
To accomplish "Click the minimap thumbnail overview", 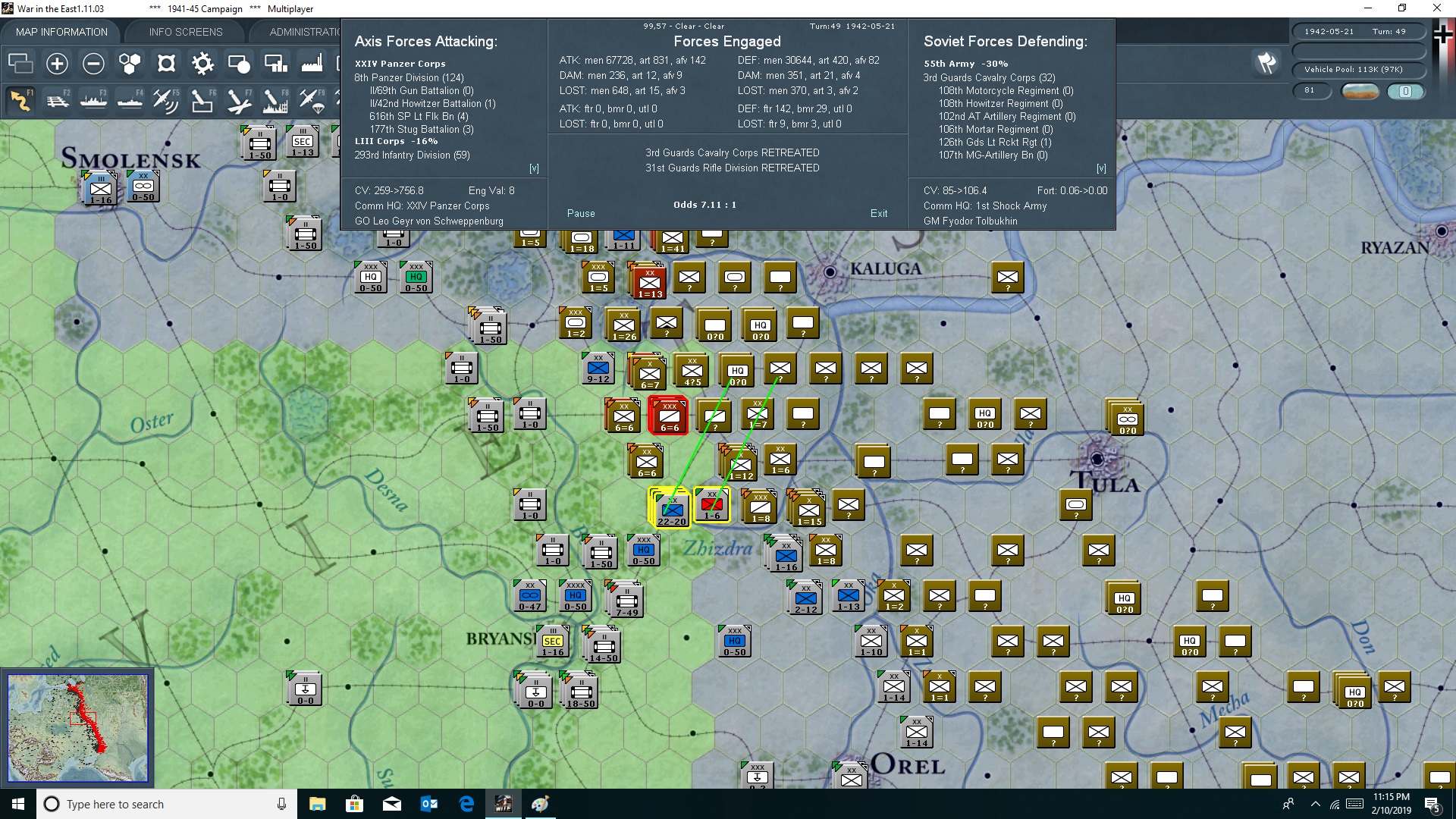I will pos(77,728).
